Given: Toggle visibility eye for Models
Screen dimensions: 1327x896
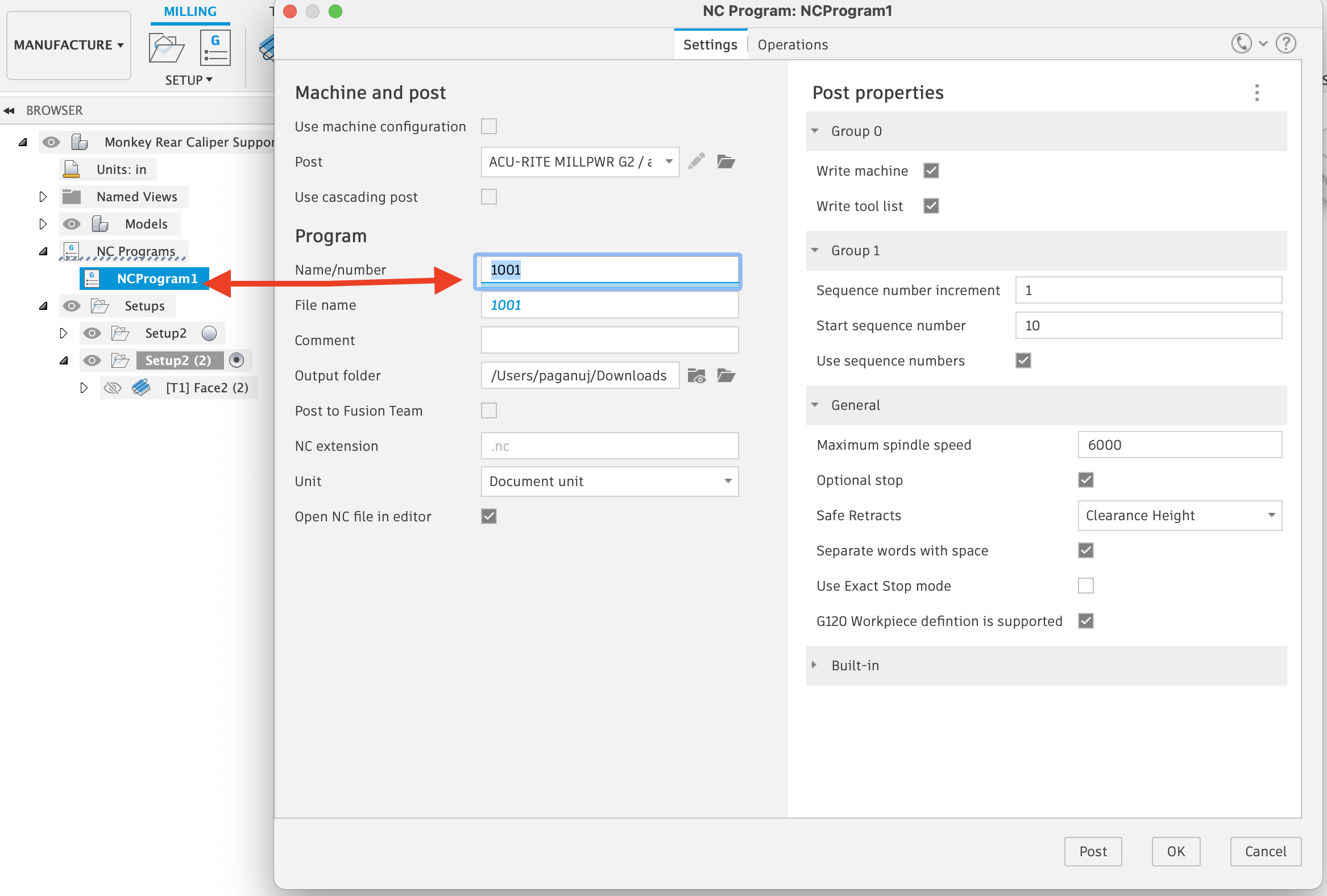Looking at the screenshot, I should click(72, 224).
